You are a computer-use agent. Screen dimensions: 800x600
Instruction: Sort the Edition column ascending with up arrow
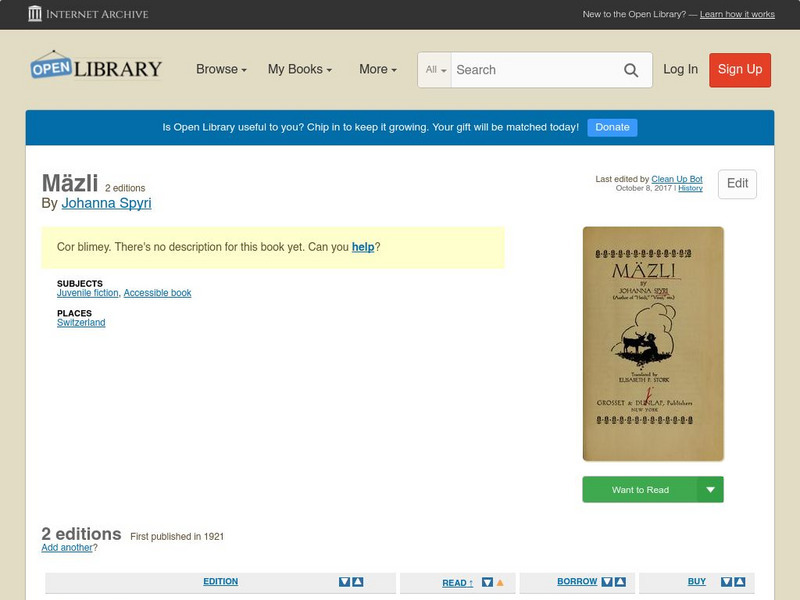pyautogui.click(x=356, y=581)
